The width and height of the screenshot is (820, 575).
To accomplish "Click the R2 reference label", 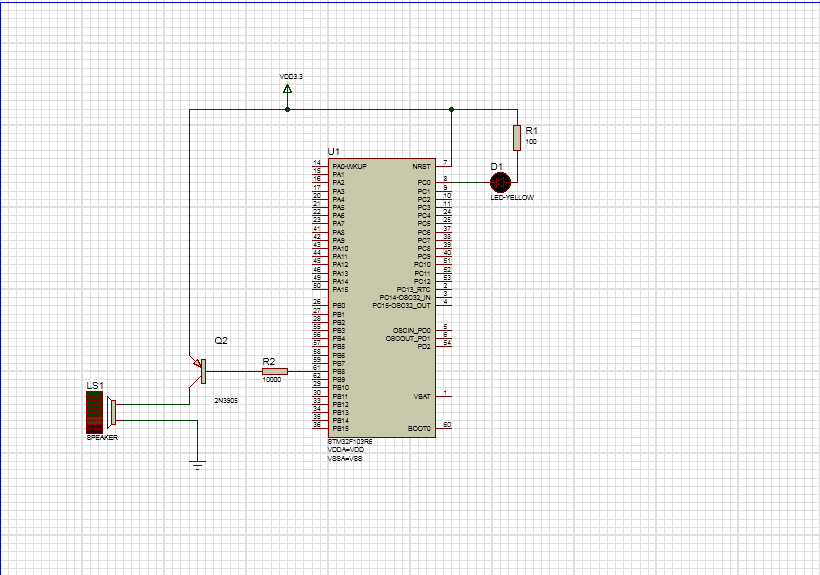I will [268, 361].
